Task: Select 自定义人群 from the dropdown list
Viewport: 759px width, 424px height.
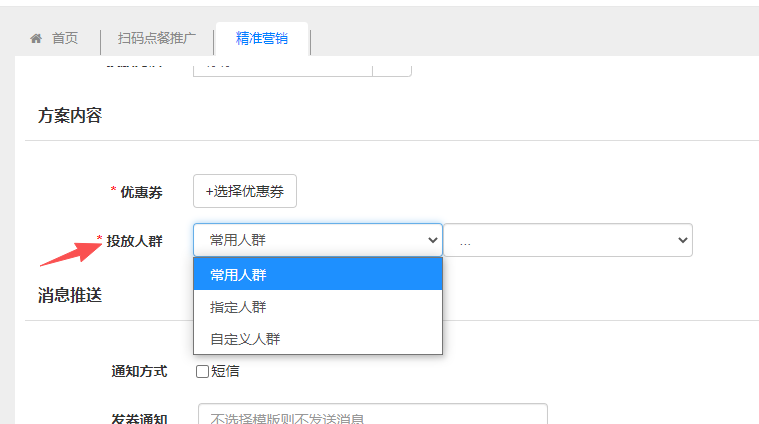Action: click(317, 338)
